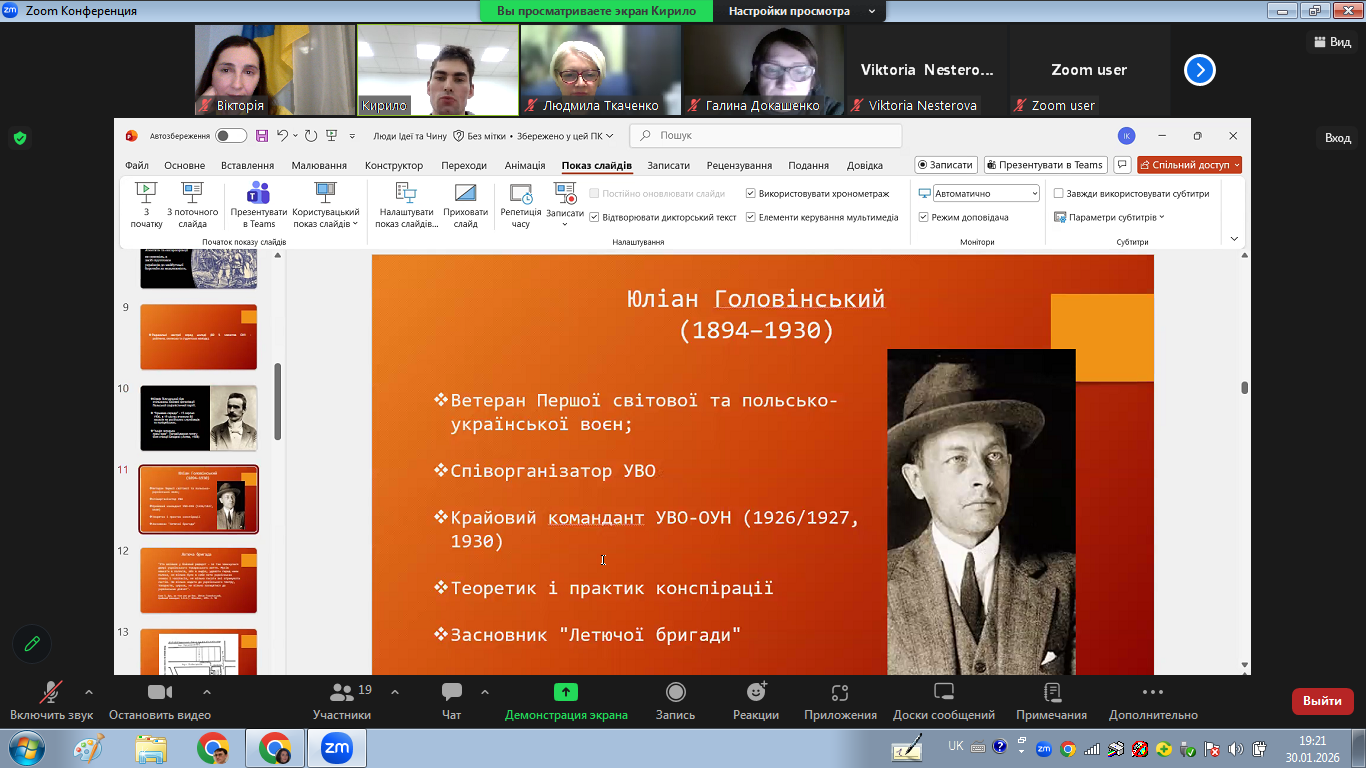The height and width of the screenshot is (768, 1366).
Task: Click the green annotation pencil icon
Action: click(x=33, y=644)
